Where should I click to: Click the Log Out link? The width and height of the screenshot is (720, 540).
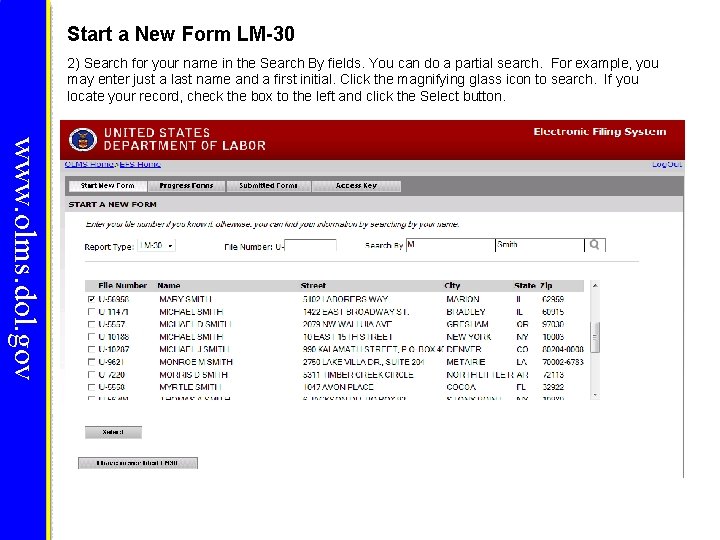coord(667,164)
